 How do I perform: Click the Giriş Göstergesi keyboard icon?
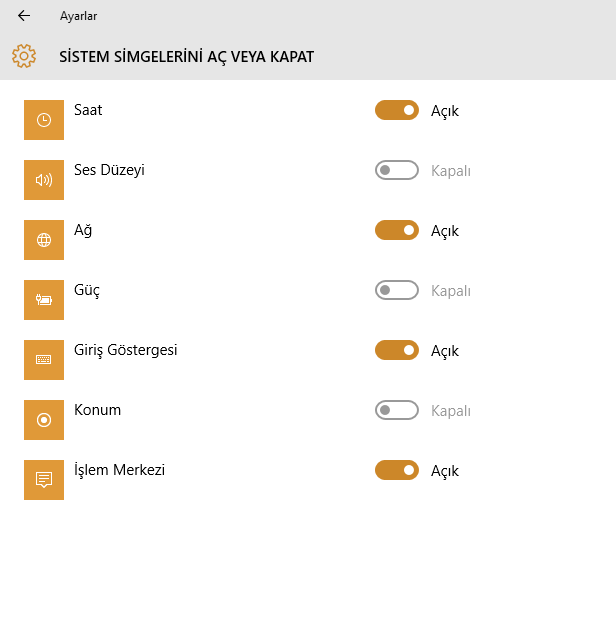(x=44, y=360)
